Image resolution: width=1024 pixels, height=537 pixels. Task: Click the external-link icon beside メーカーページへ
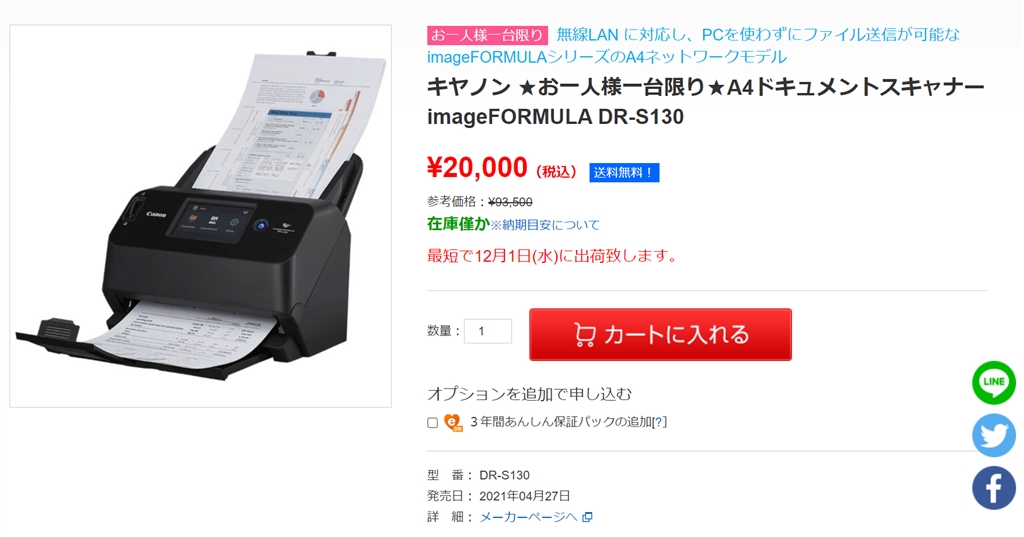tap(587, 517)
